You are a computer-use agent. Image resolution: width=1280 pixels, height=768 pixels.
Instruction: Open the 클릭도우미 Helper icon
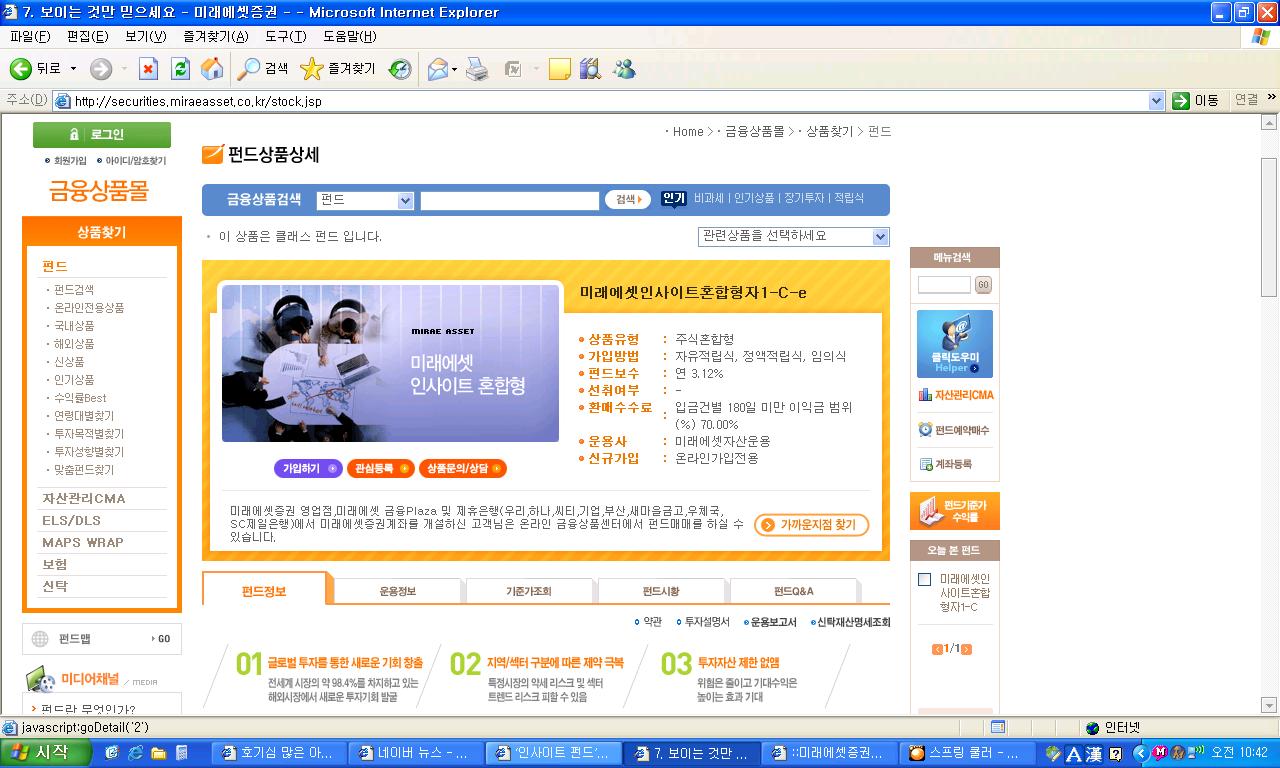pos(955,343)
